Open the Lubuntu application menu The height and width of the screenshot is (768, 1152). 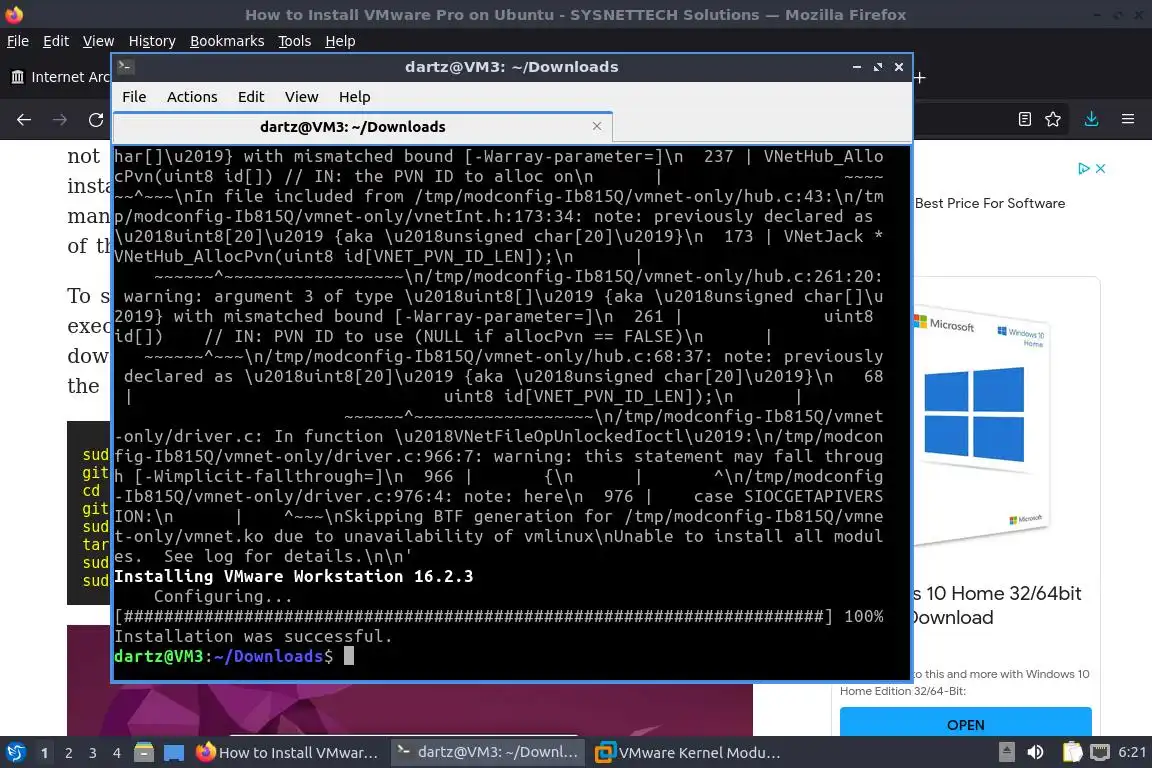point(15,753)
